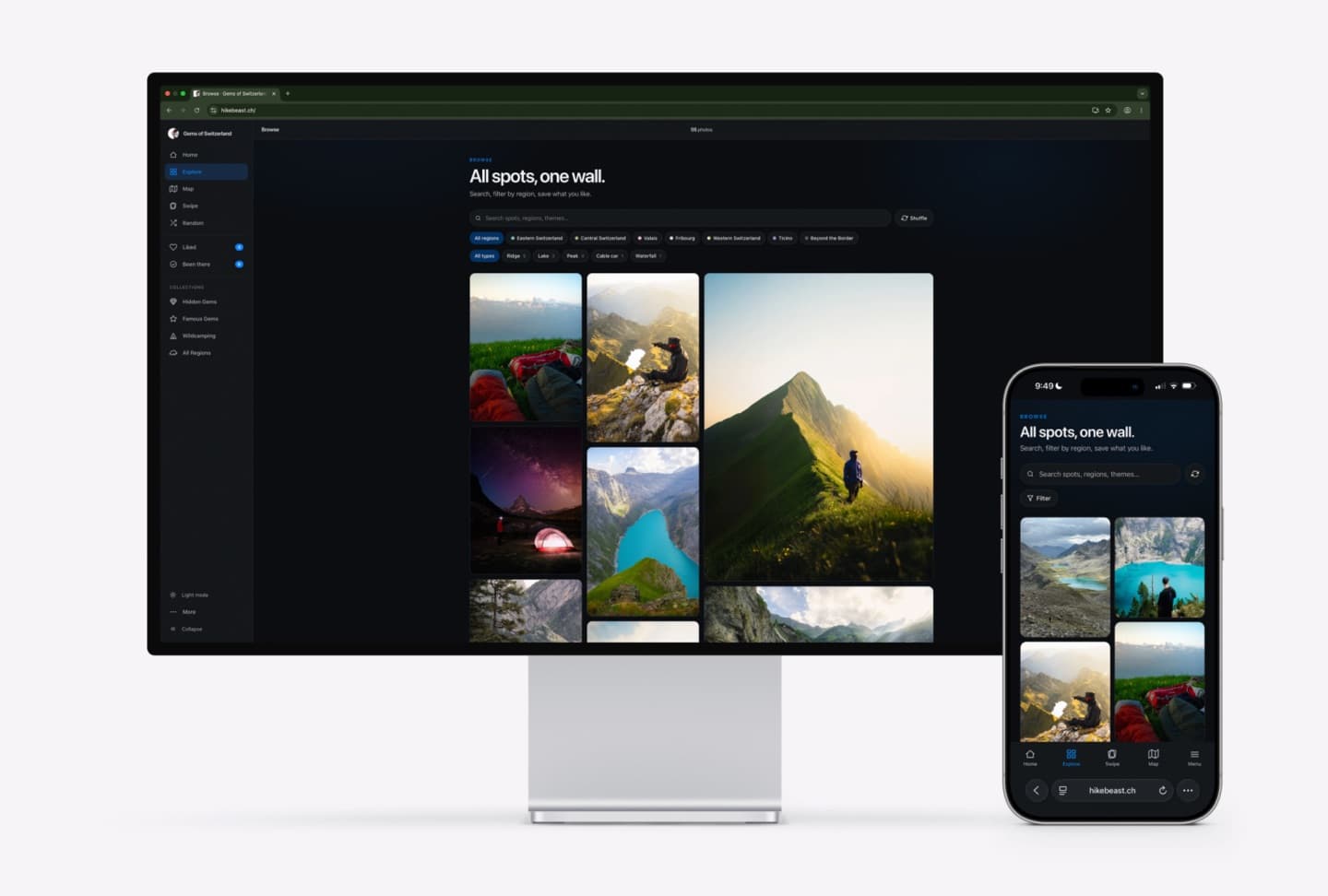
Task: Tap the Swipe icon in phone bottom bar
Action: [1112, 757]
